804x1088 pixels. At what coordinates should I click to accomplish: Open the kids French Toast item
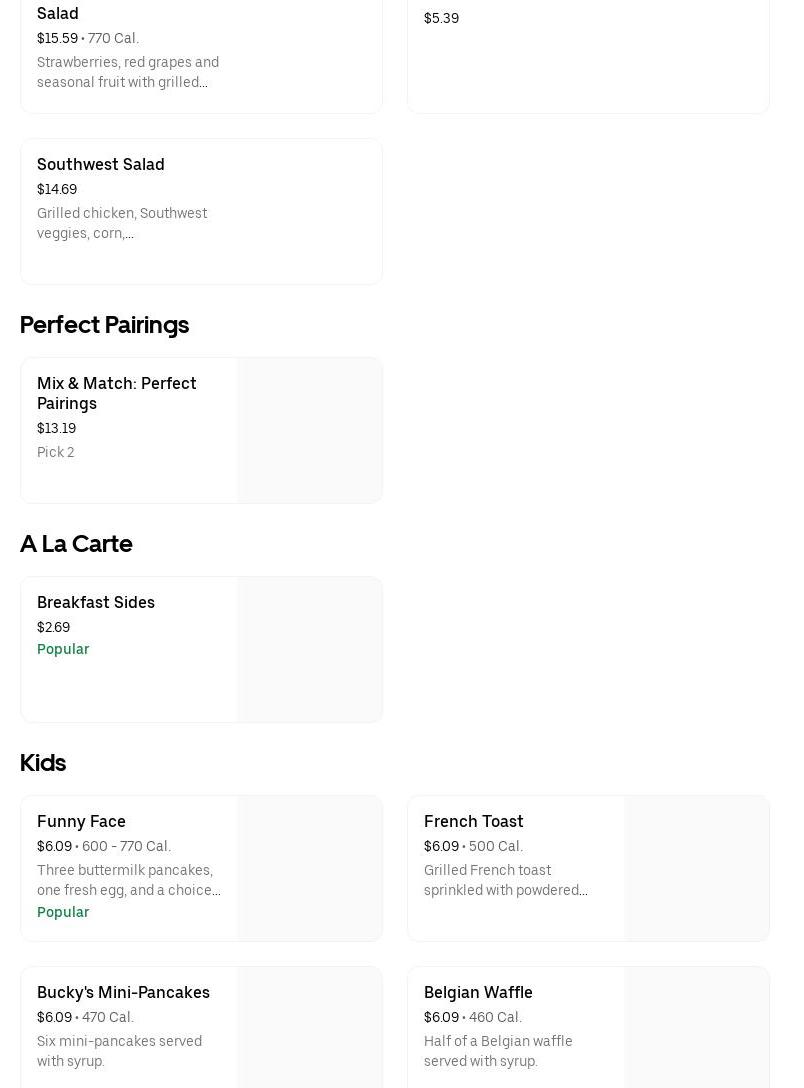coord(588,869)
